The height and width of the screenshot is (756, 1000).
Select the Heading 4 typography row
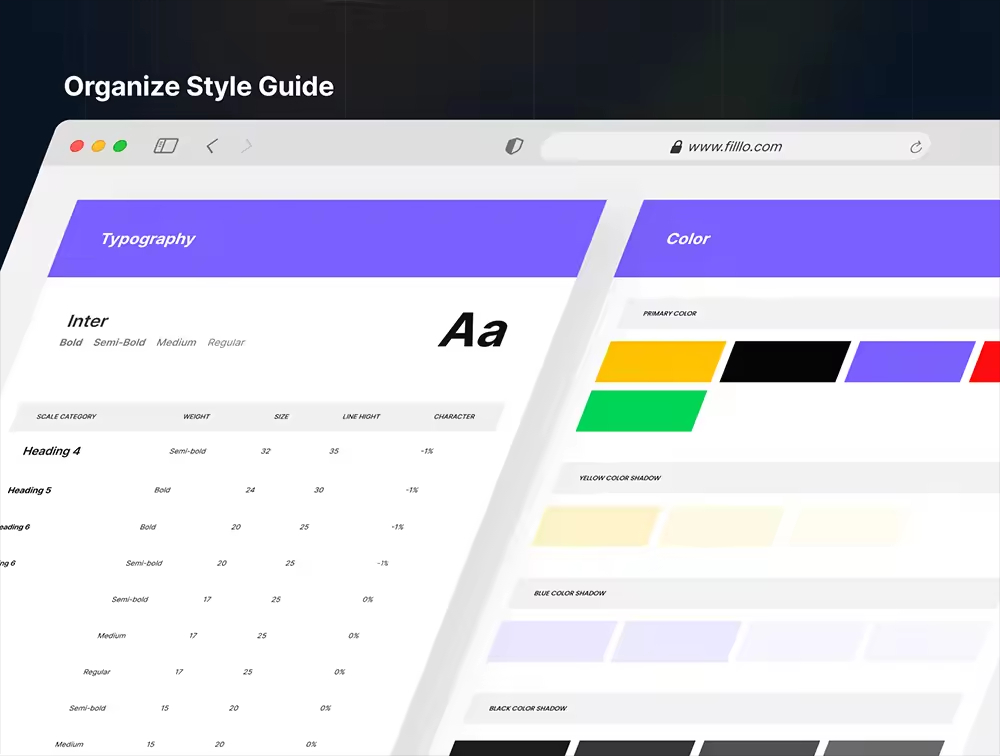(x=52, y=451)
